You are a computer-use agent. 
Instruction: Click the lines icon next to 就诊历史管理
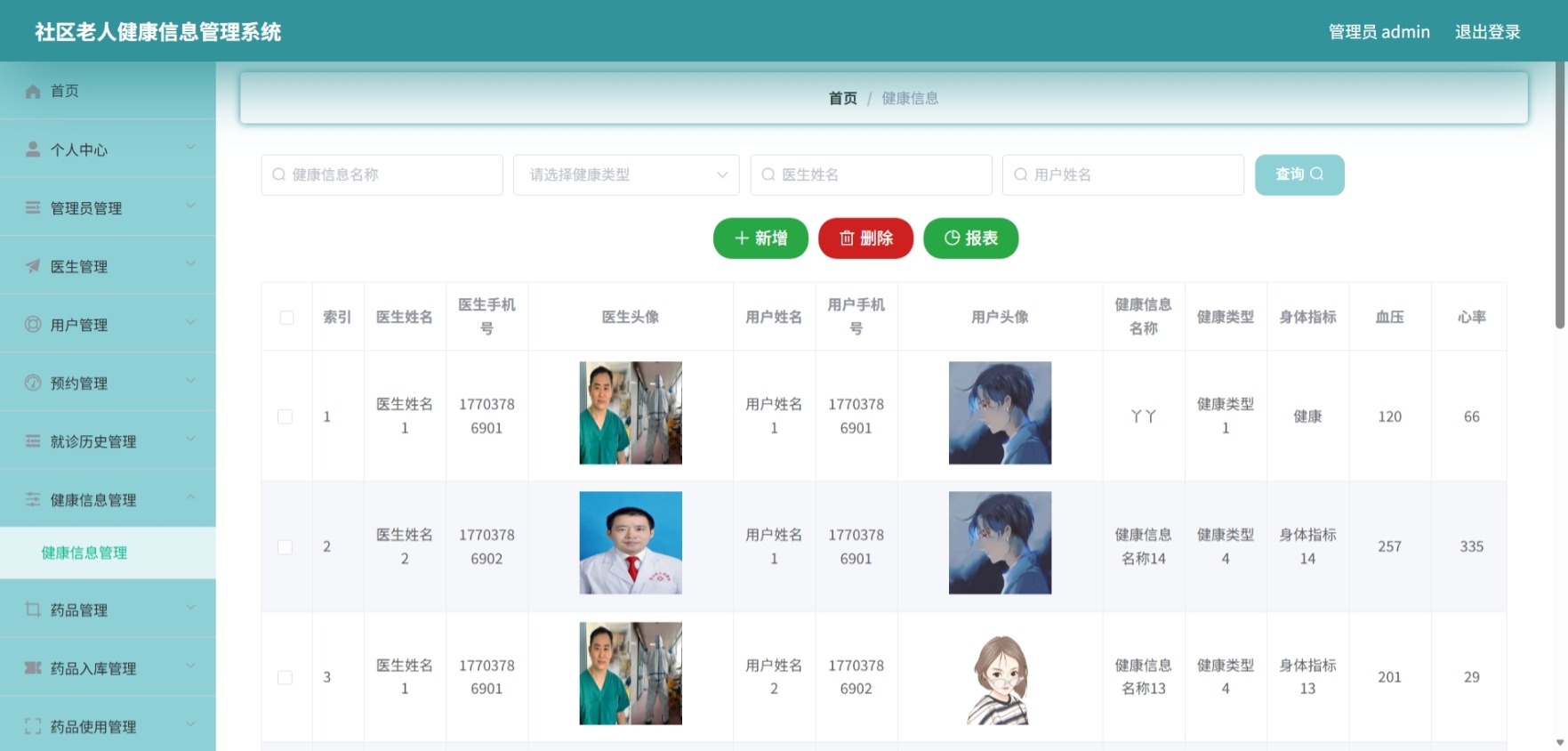[x=33, y=441]
